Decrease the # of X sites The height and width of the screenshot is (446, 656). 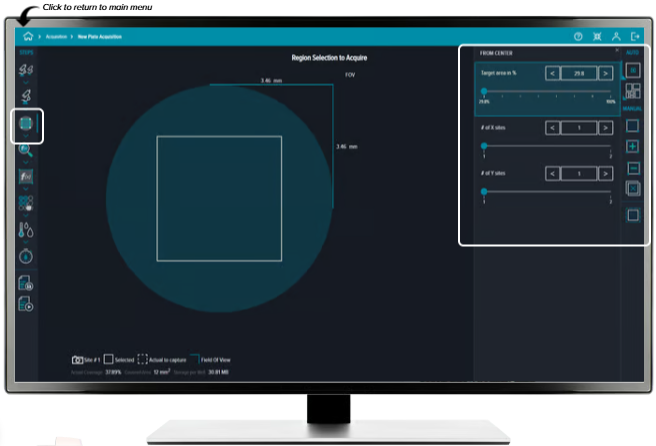(552, 128)
